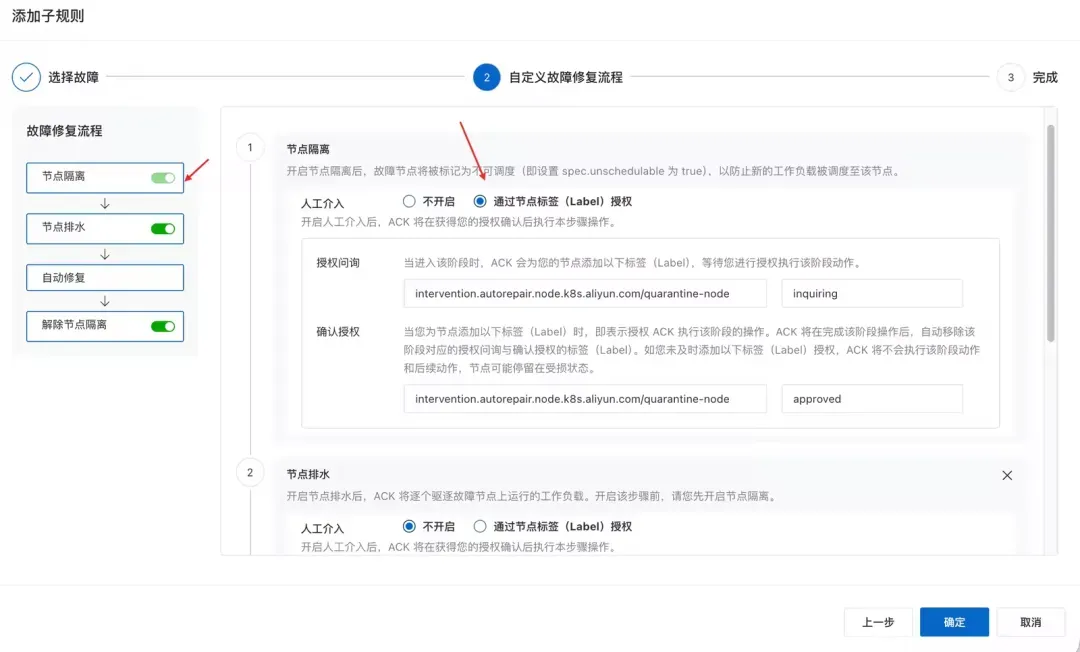Click the step 3 circle beside 完成
The height and width of the screenshot is (652, 1080).
[1010, 77]
